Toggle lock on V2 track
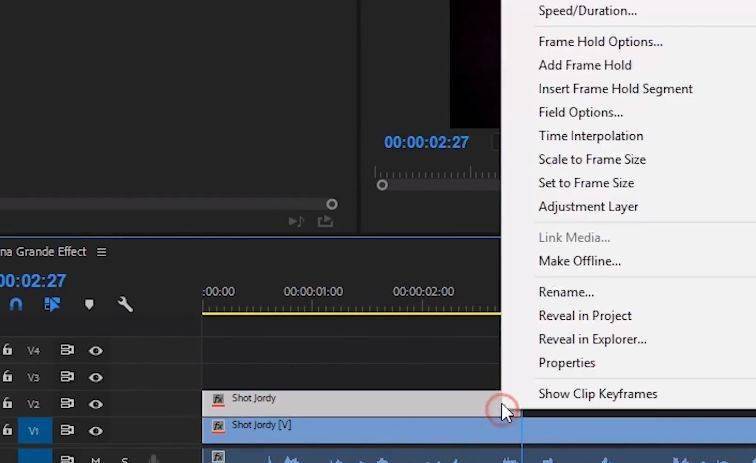 pyautogui.click(x=7, y=403)
